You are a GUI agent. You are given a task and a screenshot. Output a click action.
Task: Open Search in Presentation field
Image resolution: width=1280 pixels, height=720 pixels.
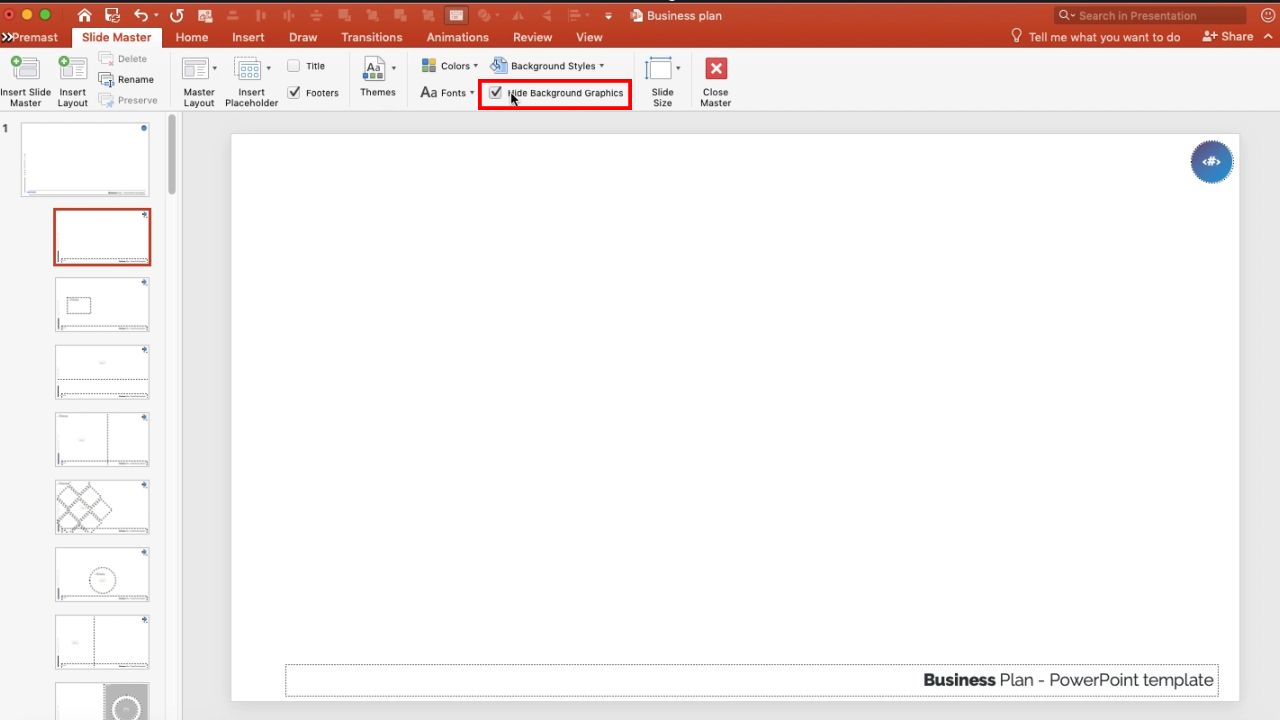[x=1148, y=15]
